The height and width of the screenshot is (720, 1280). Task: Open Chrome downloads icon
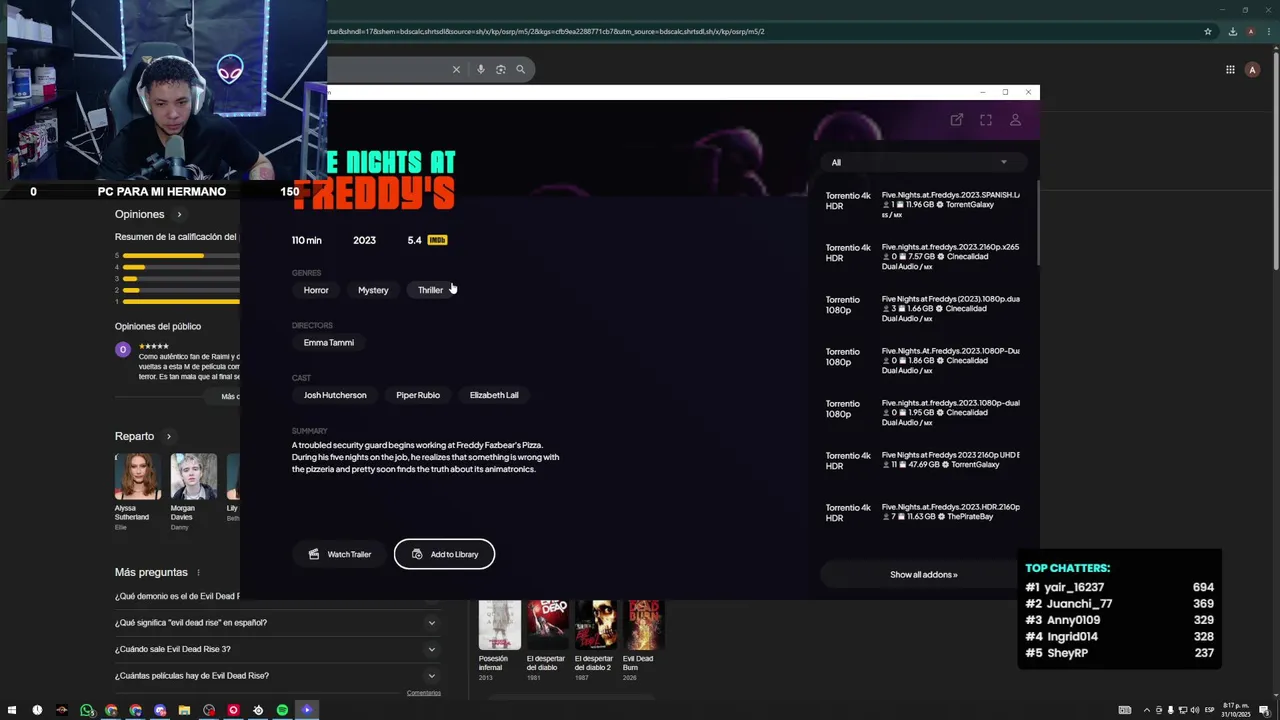1232,31
